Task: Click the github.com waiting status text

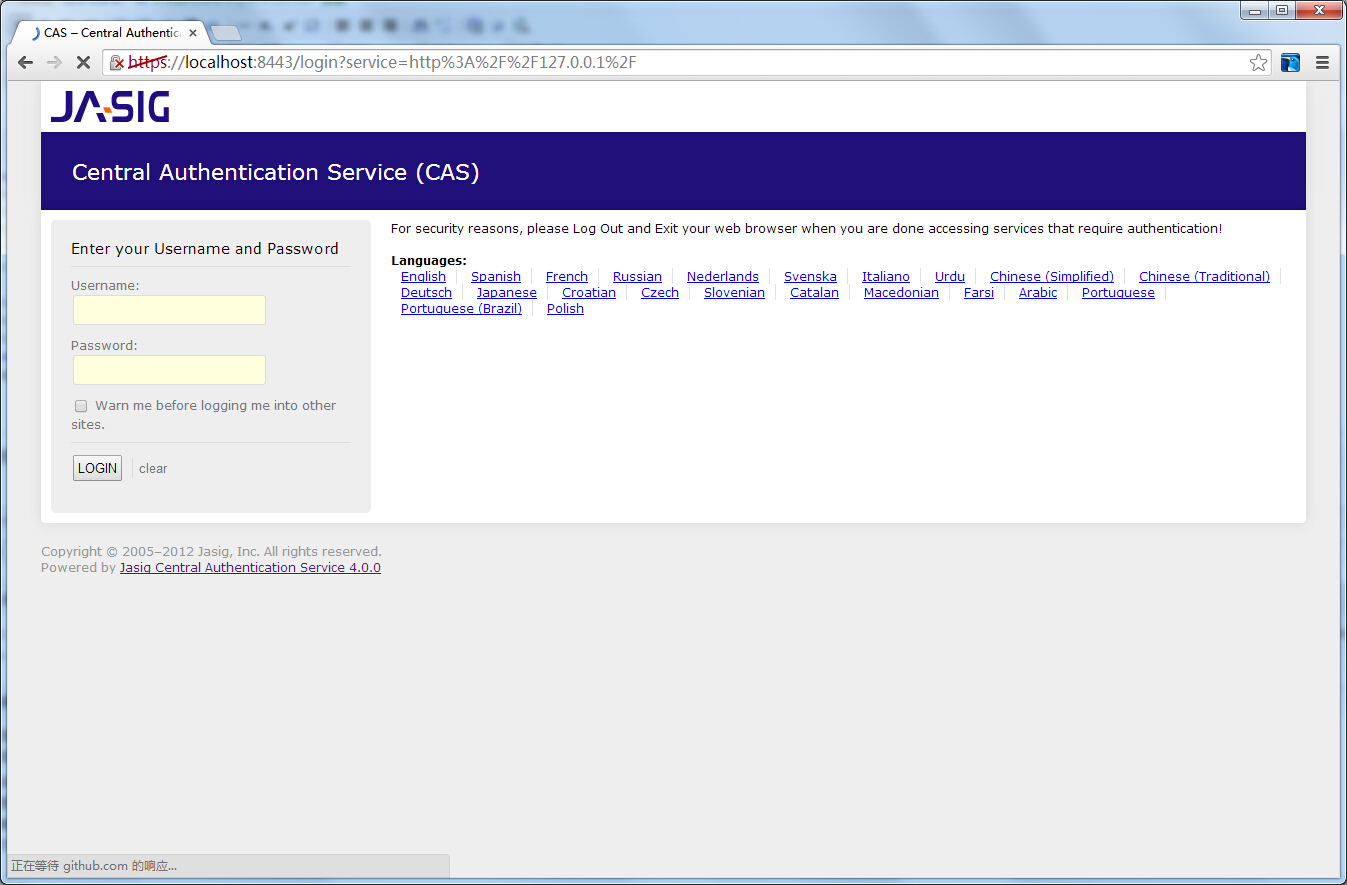Action: [x=94, y=866]
